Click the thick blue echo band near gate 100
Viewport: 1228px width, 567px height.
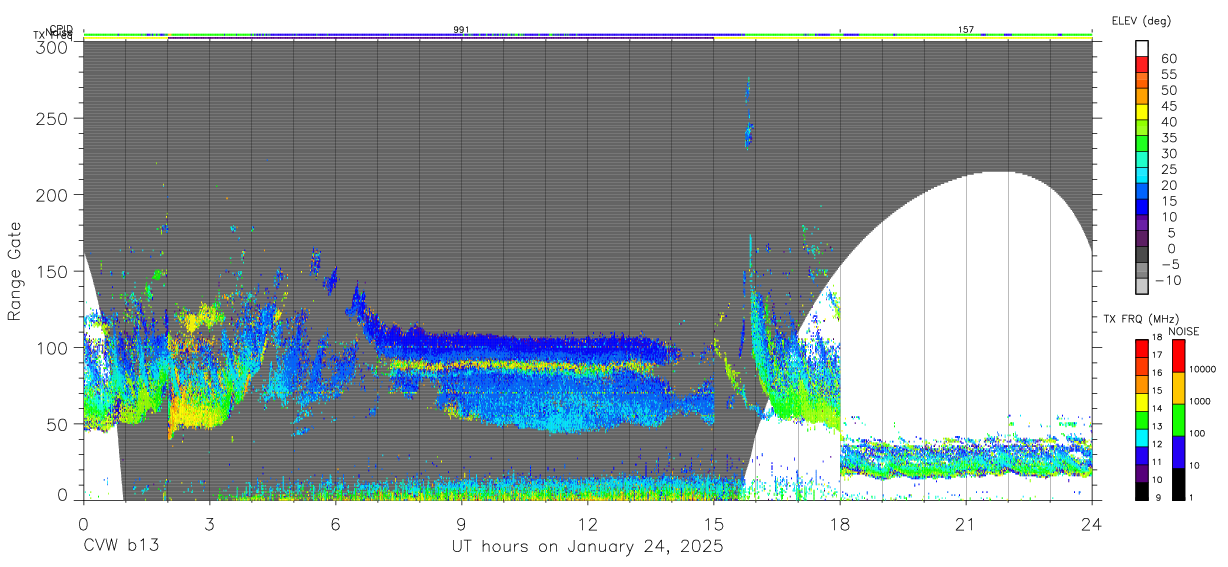pyautogui.click(x=530, y=346)
